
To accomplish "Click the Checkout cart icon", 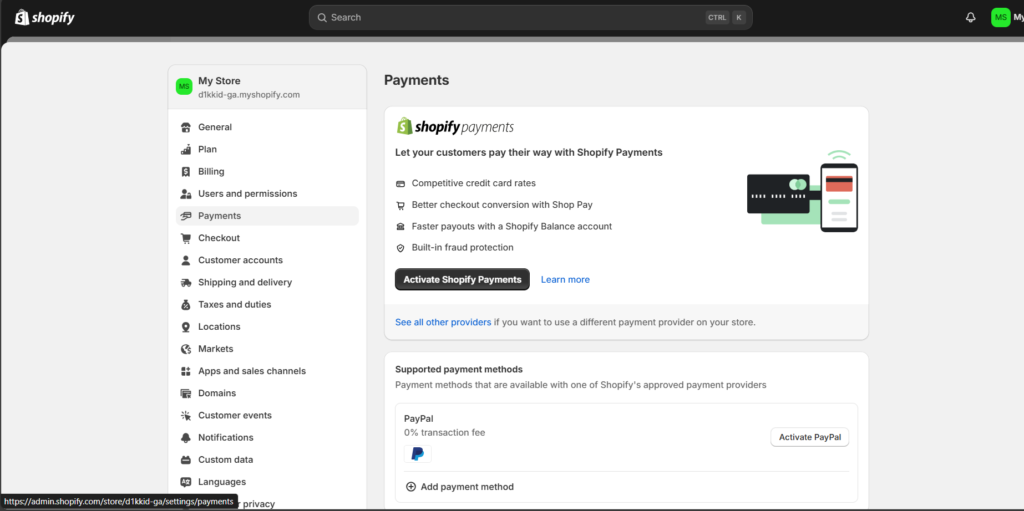I will [x=185, y=239].
